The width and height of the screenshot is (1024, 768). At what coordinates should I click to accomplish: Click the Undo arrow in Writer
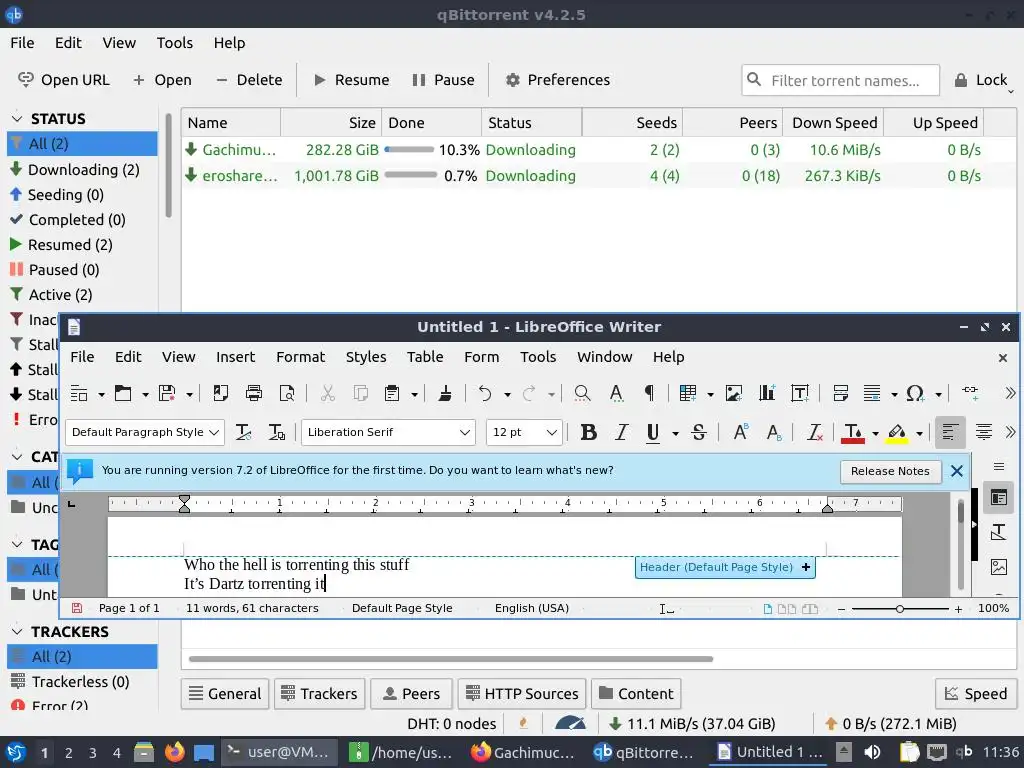pos(485,393)
